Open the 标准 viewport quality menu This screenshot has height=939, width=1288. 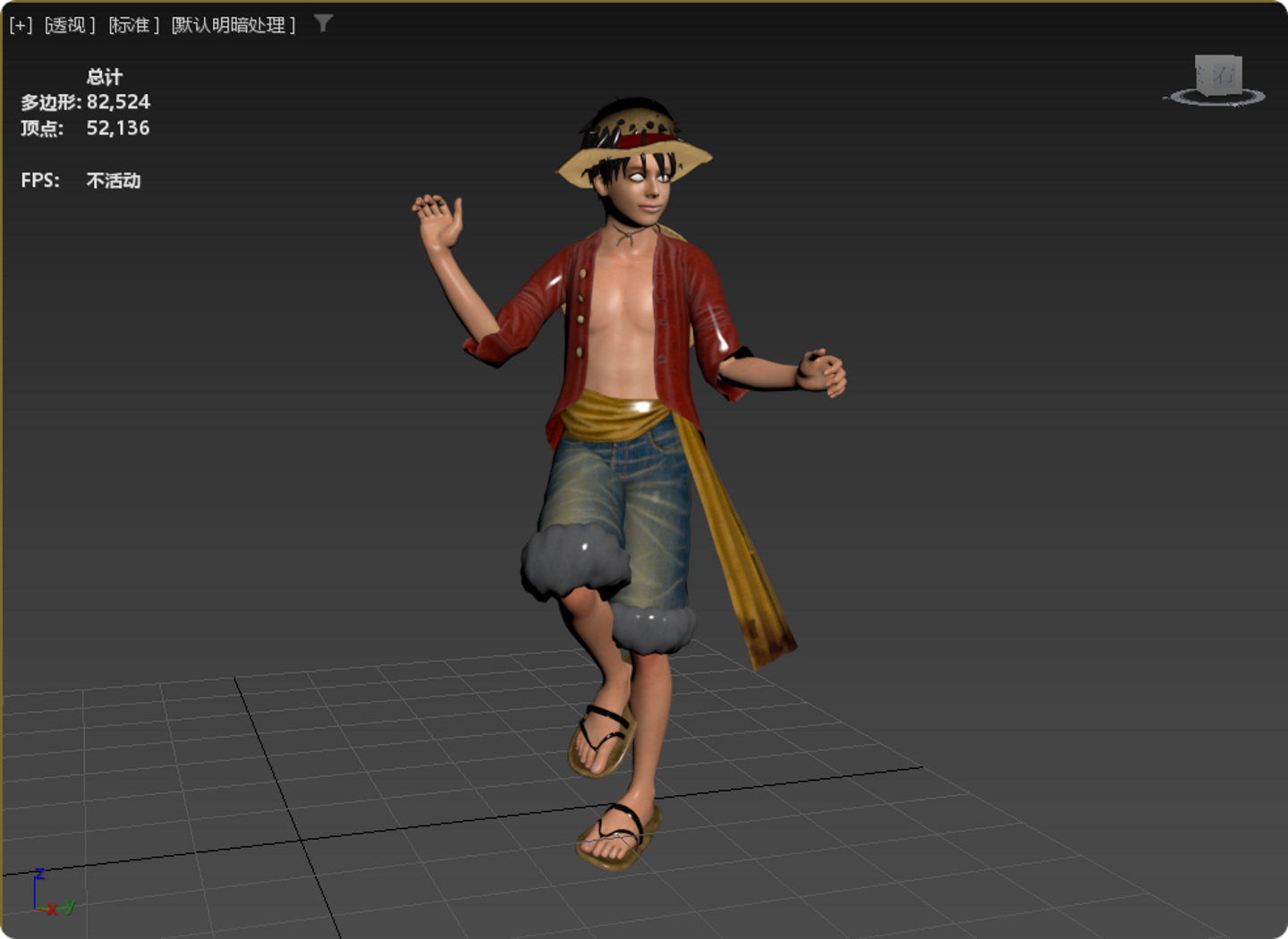coord(134,25)
